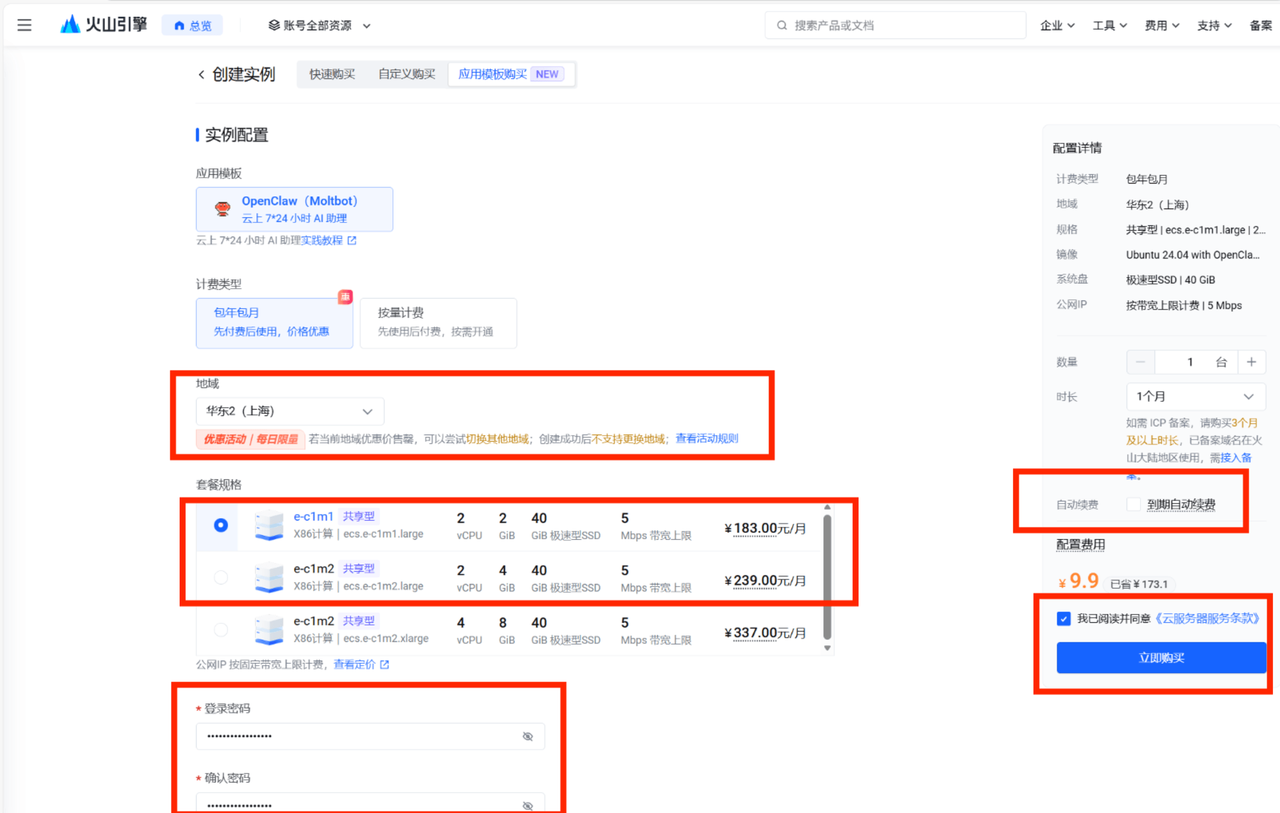The width and height of the screenshot is (1280, 813).
Task: Click the 切换其他地域 link
Action: 497,439
